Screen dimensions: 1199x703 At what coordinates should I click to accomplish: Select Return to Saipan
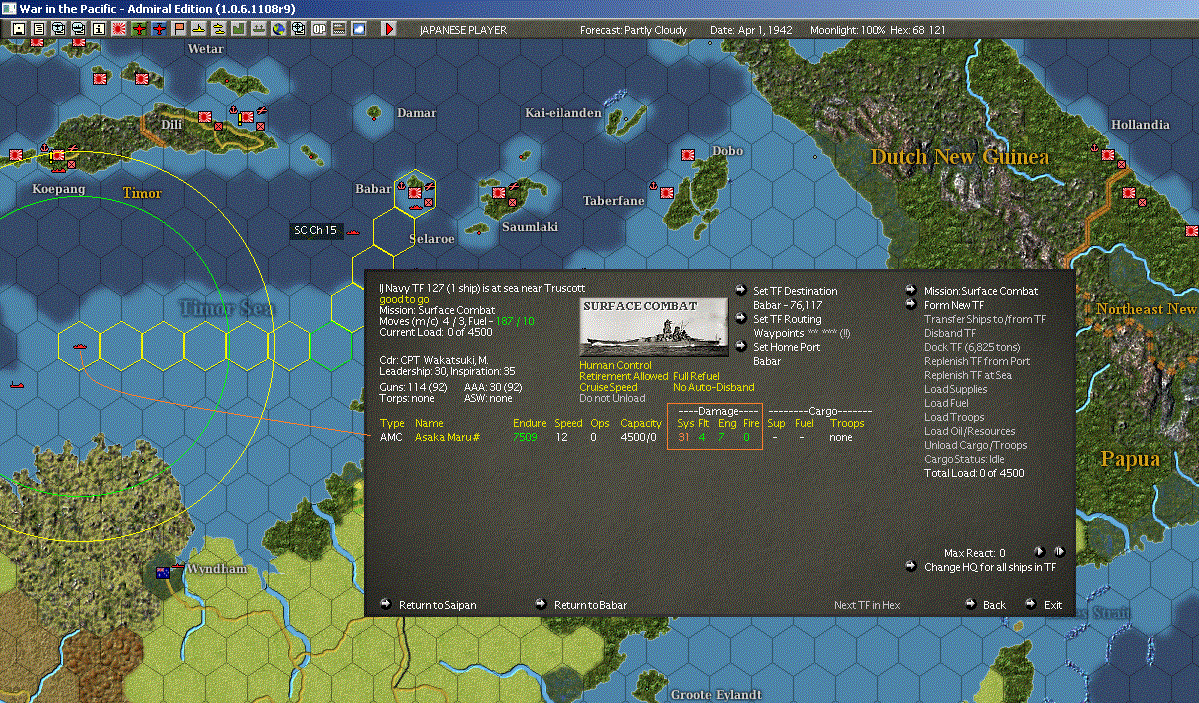click(437, 605)
